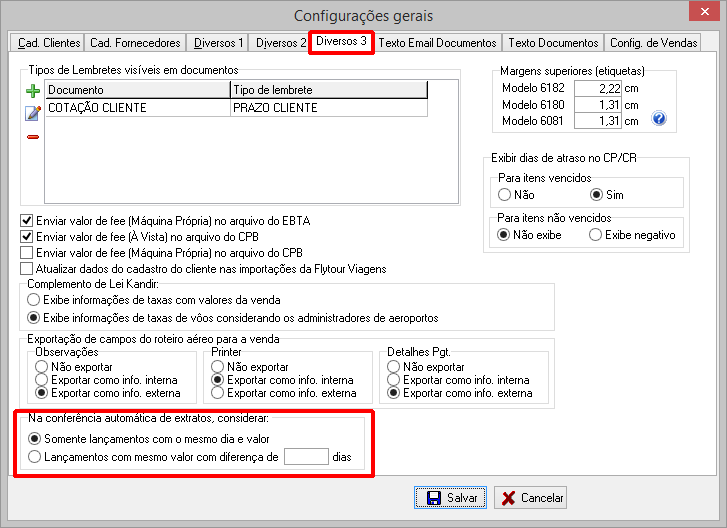Choose Exibe negativo option
The height and width of the screenshot is (528, 727).
pos(595,235)
